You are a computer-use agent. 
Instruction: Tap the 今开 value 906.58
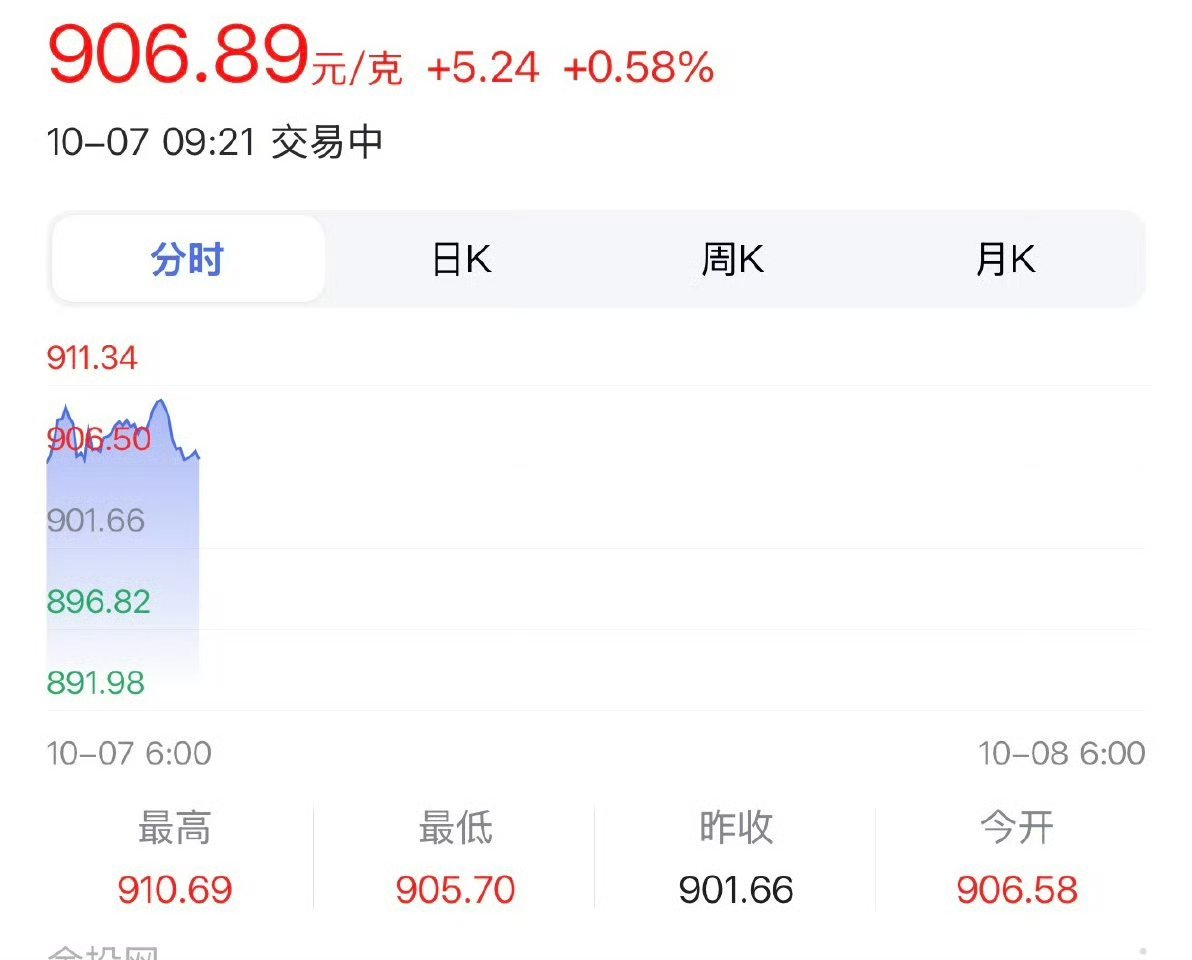click(x=1017, y=889)
